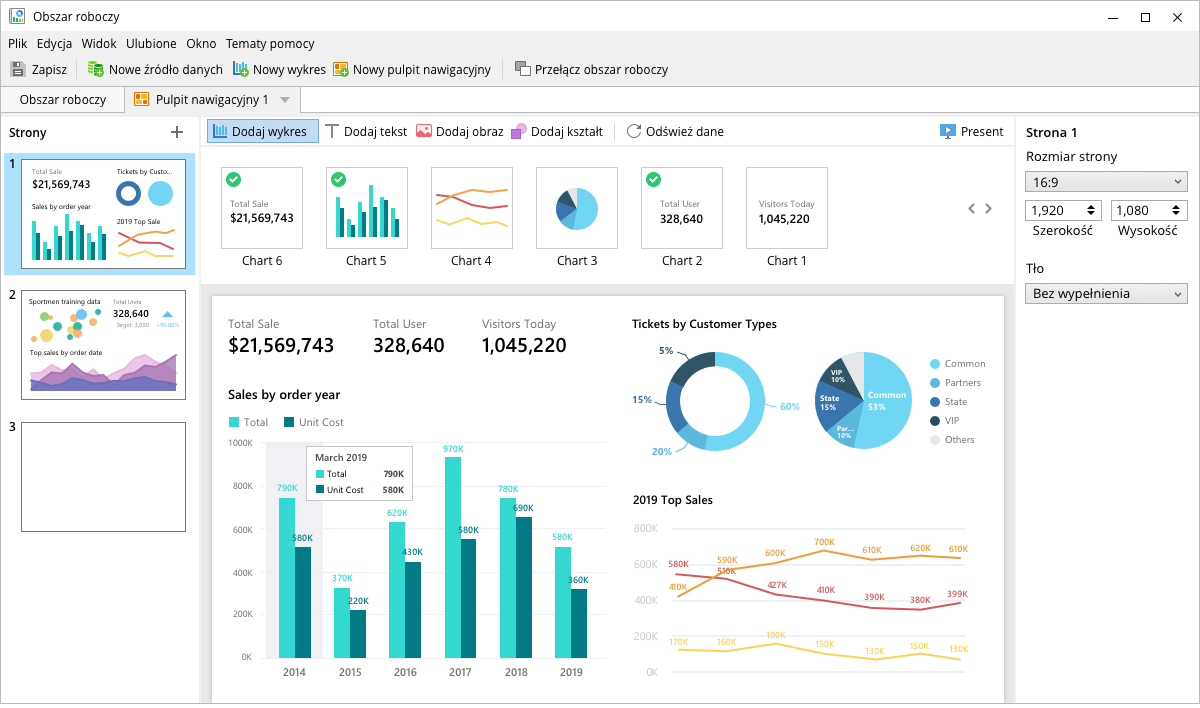
Task: Open the Okno menu
Action: click(x=201, y=43)
